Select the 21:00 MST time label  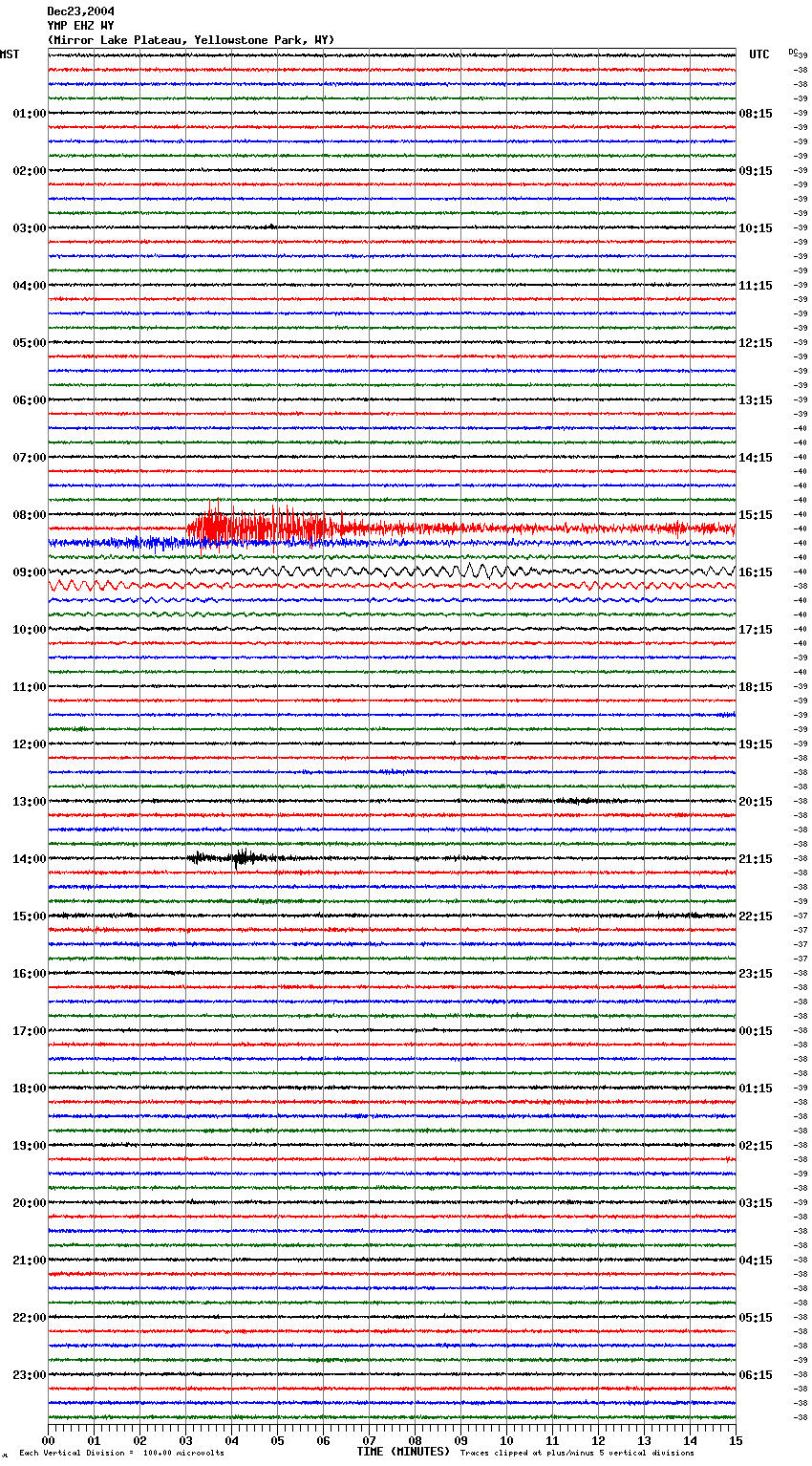click(30, 1261)
